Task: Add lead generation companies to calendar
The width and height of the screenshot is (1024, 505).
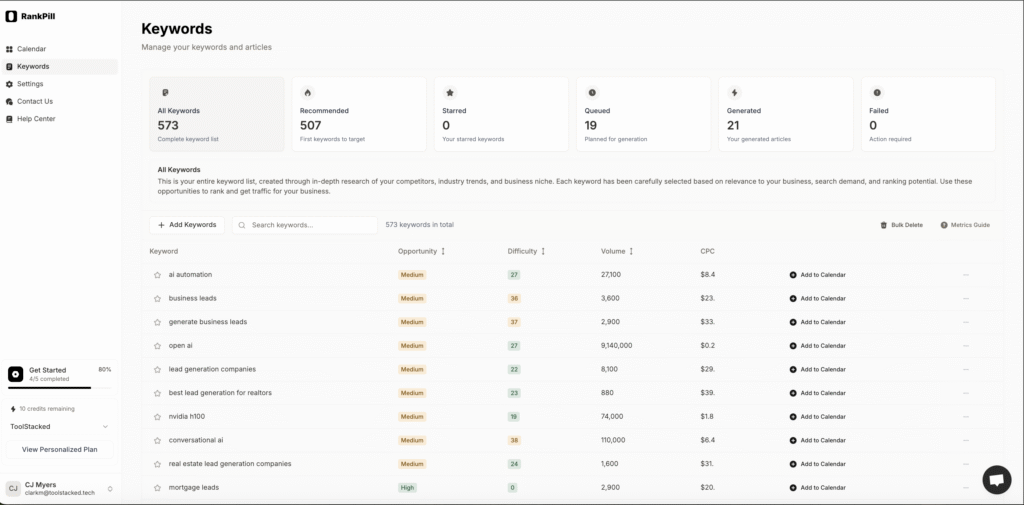Action: point(818,369)
